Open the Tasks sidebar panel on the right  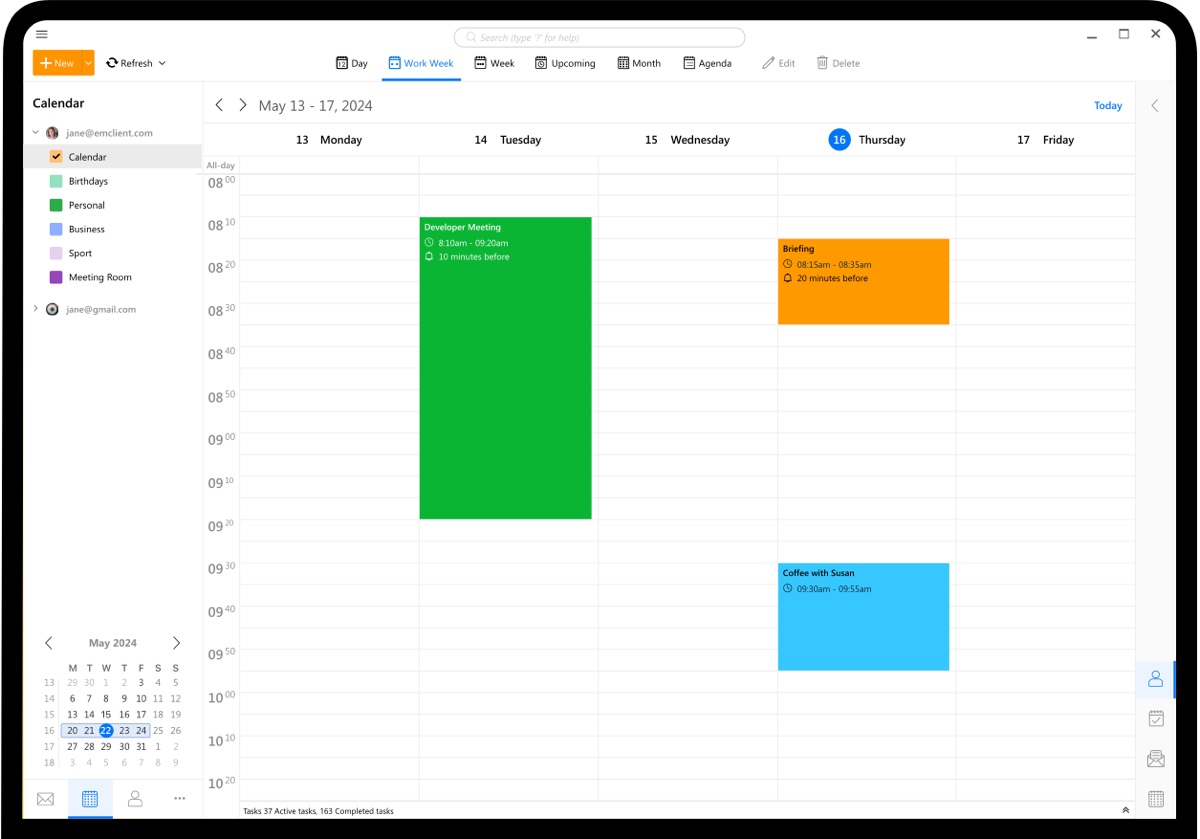click(1155, 718)
